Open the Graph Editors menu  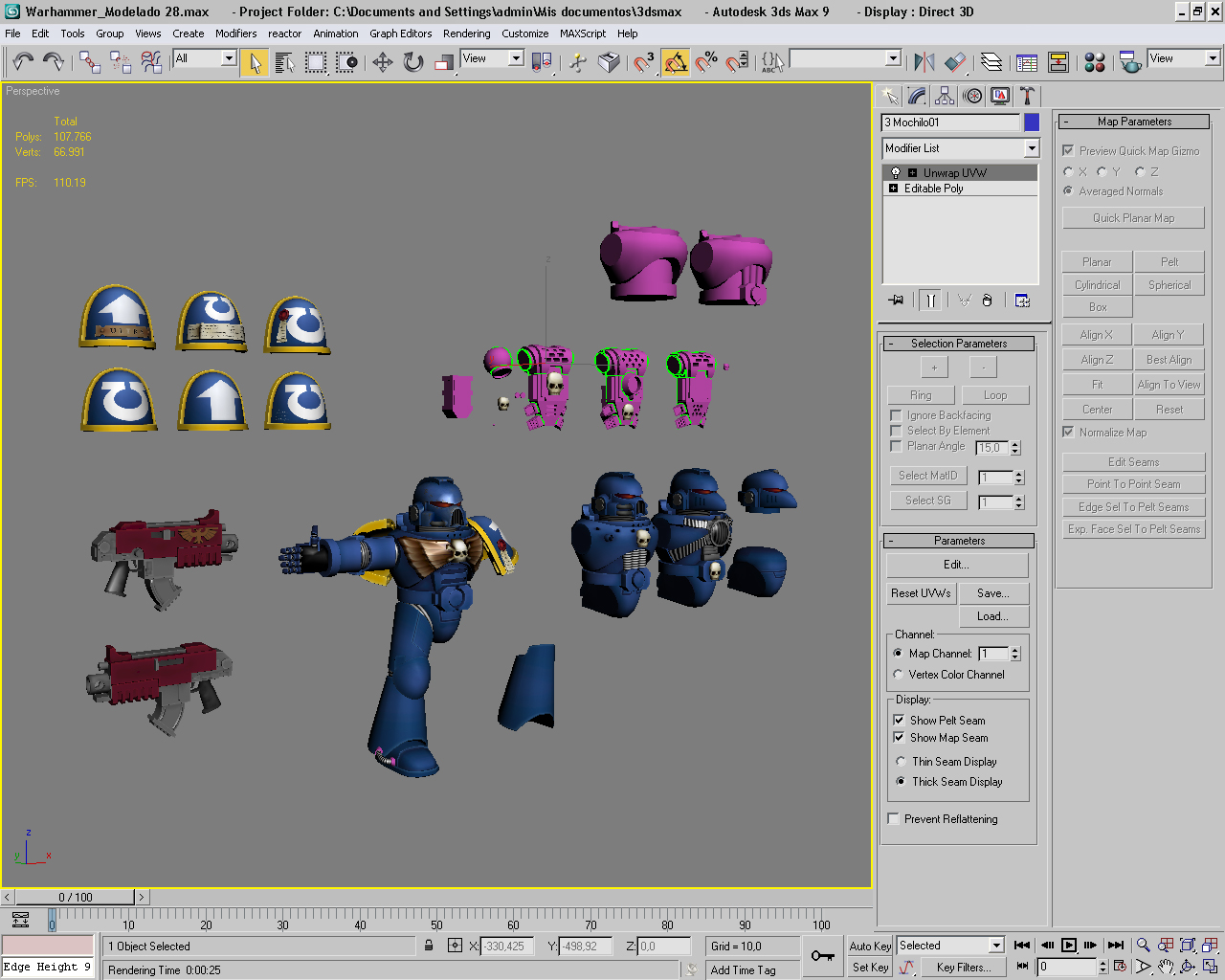click(x=401, y=33)
